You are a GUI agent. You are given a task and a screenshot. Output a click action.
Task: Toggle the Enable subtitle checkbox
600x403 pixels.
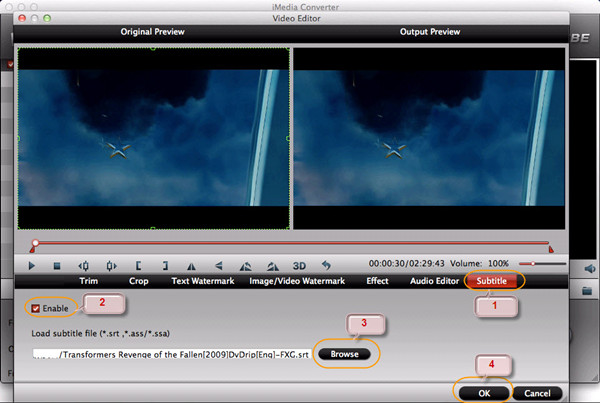[x=36, y=308]
